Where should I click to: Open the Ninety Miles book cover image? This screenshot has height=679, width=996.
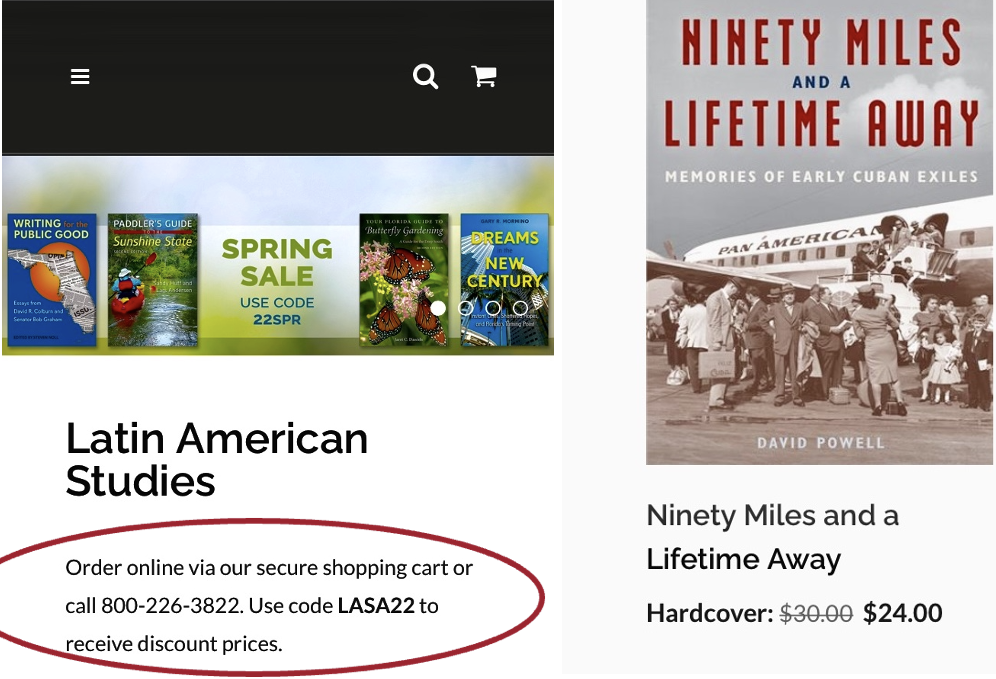[x=819, y=230]
